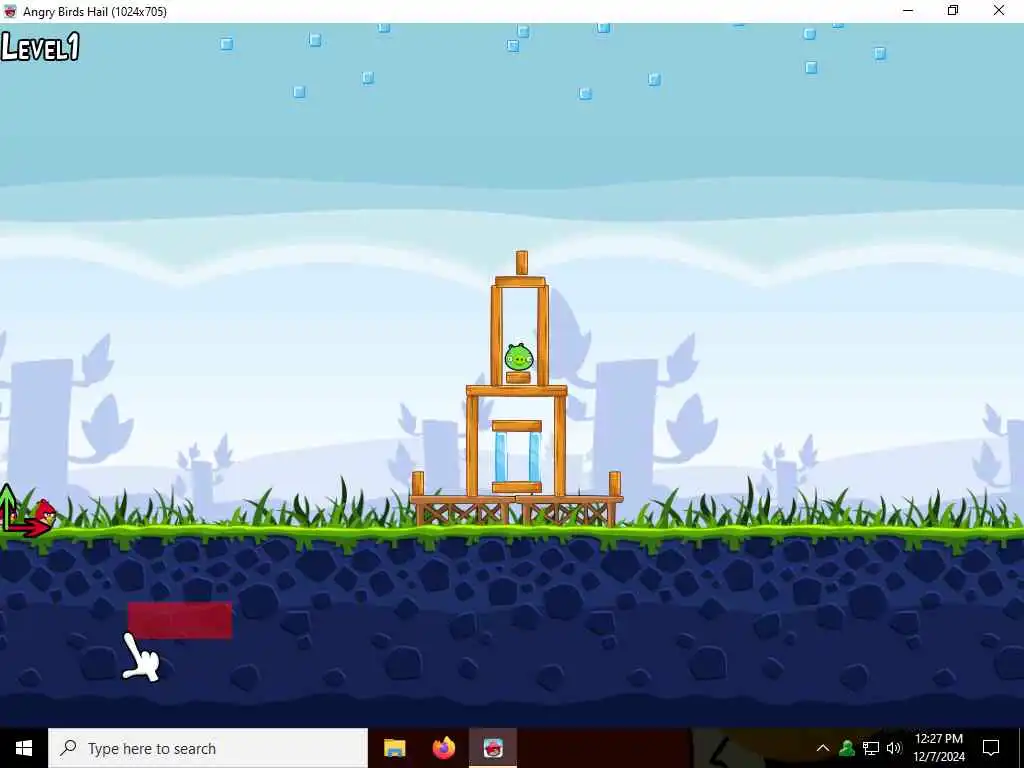The image size is (1024, 768).
Task: Close the Angry Birds Hail window
Action: (x=999, y=10)
